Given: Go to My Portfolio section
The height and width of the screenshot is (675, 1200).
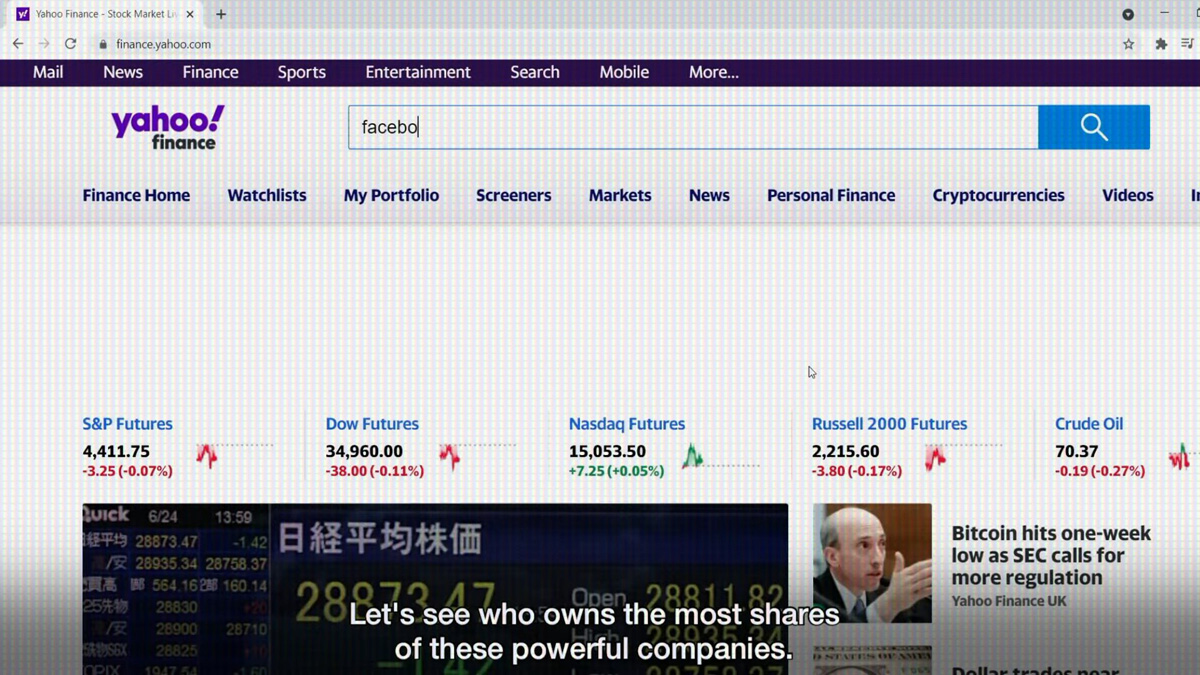Looking at the screenshot, I should (391, 195).
